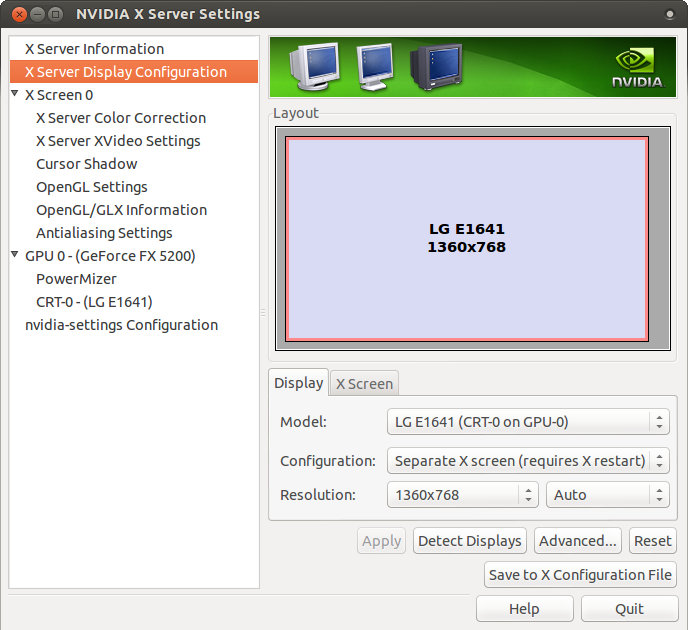
Task: Close the NVIDIA X Server Settings window
Action: pyautogui.click(x=19, y=14)
